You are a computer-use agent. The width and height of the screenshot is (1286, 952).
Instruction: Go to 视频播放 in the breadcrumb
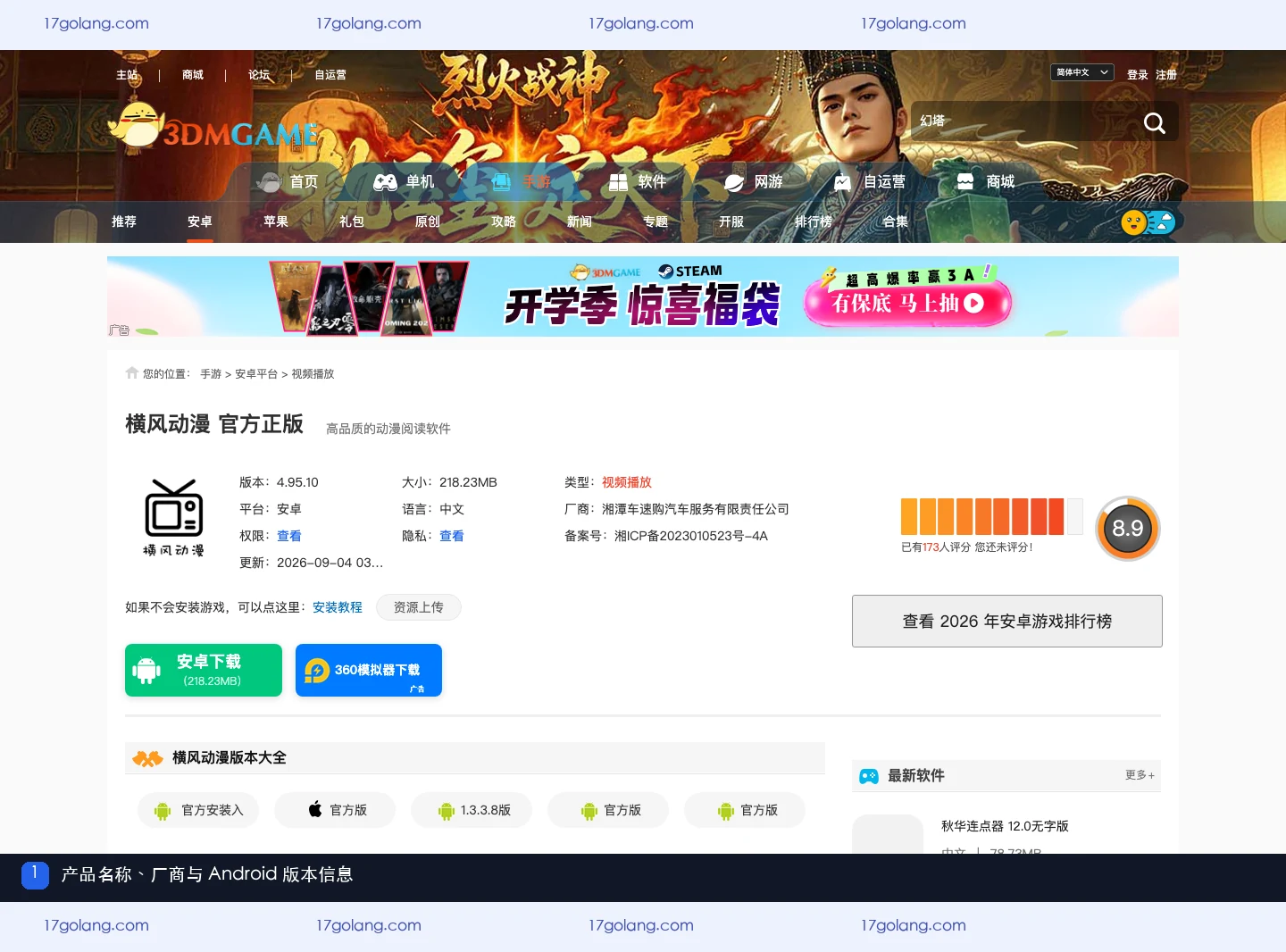pyautogui.click(x=313, y=374)
